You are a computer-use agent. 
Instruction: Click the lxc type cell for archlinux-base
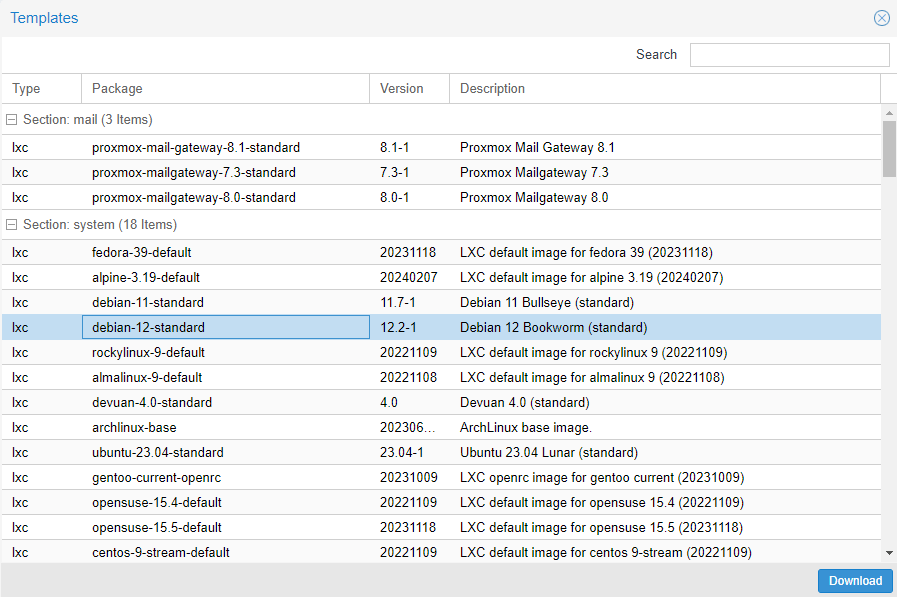tap(42, 428)
